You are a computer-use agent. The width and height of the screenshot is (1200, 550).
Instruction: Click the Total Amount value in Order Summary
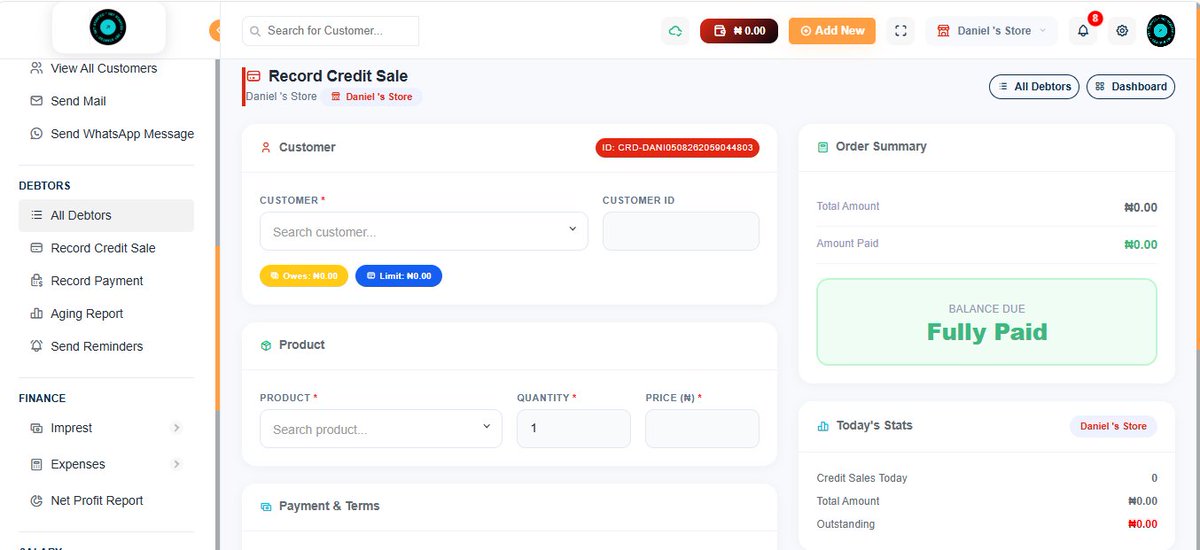1140,208
